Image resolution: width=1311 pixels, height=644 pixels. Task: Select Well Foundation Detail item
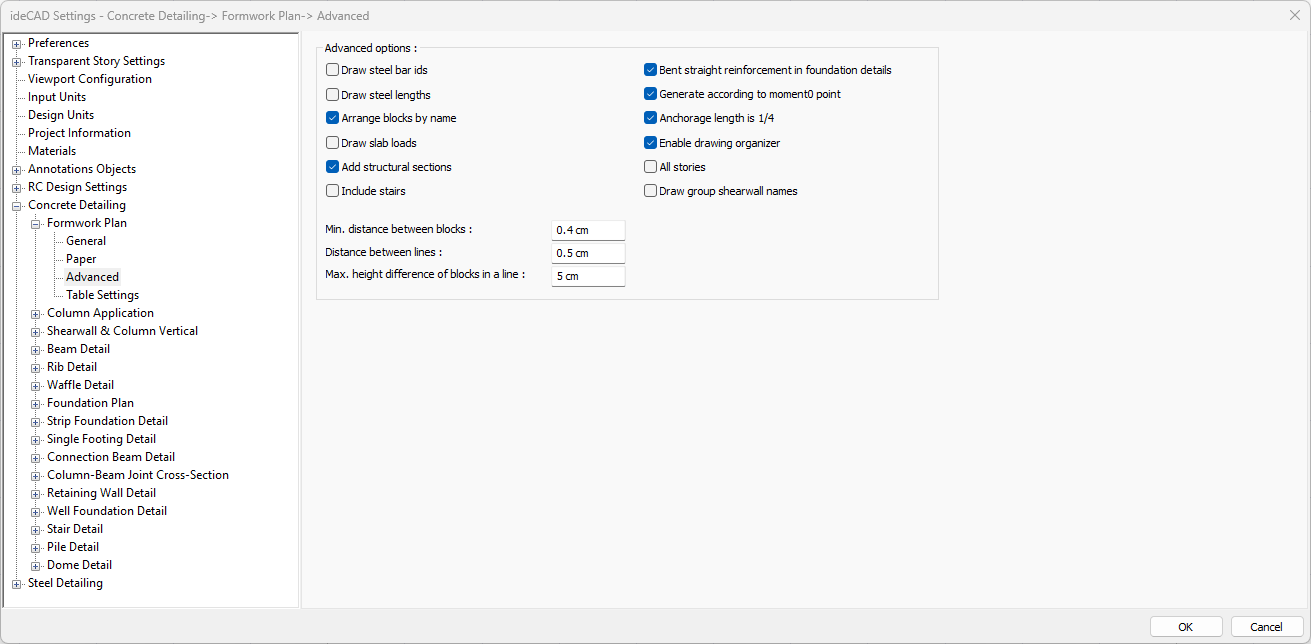tap(107, 511)
